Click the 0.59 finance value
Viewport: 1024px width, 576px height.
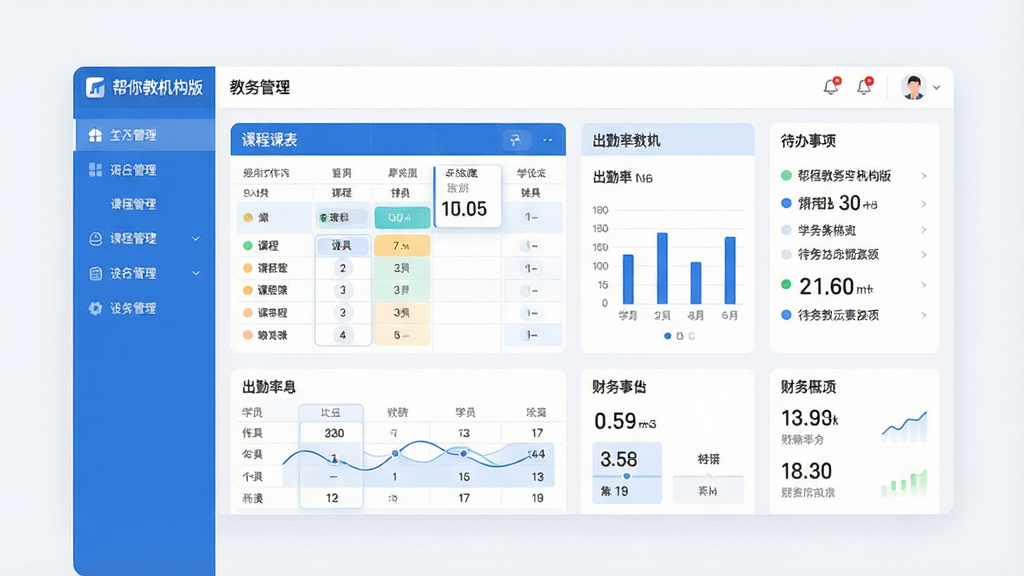pos(625,421)
